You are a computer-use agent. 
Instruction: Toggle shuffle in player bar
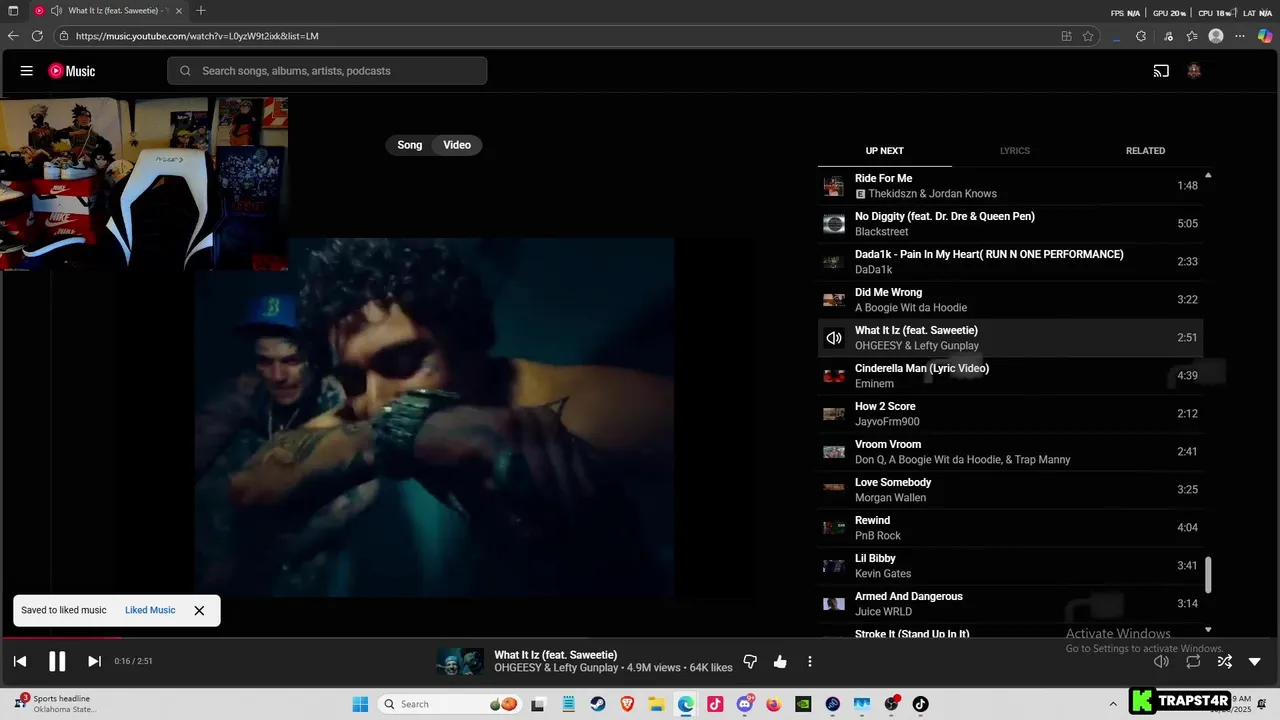(x=1224, y=661)
